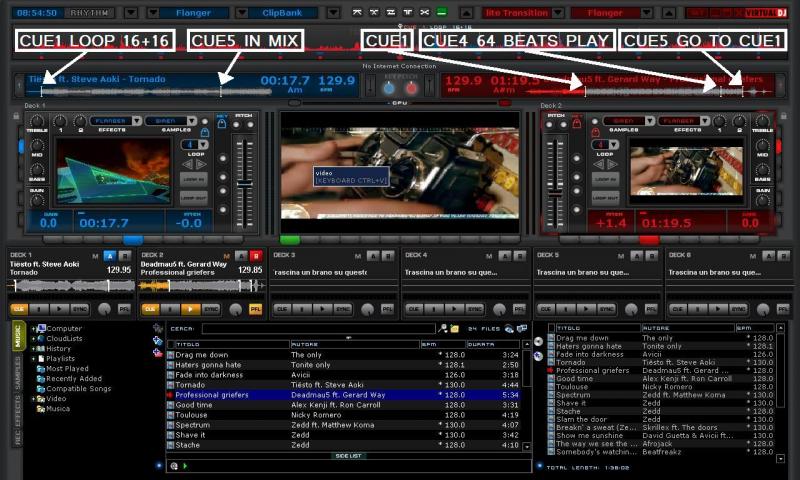800x480 pixels.
Task: Open Deck 1 loop length dropdown
Action: 204,145
